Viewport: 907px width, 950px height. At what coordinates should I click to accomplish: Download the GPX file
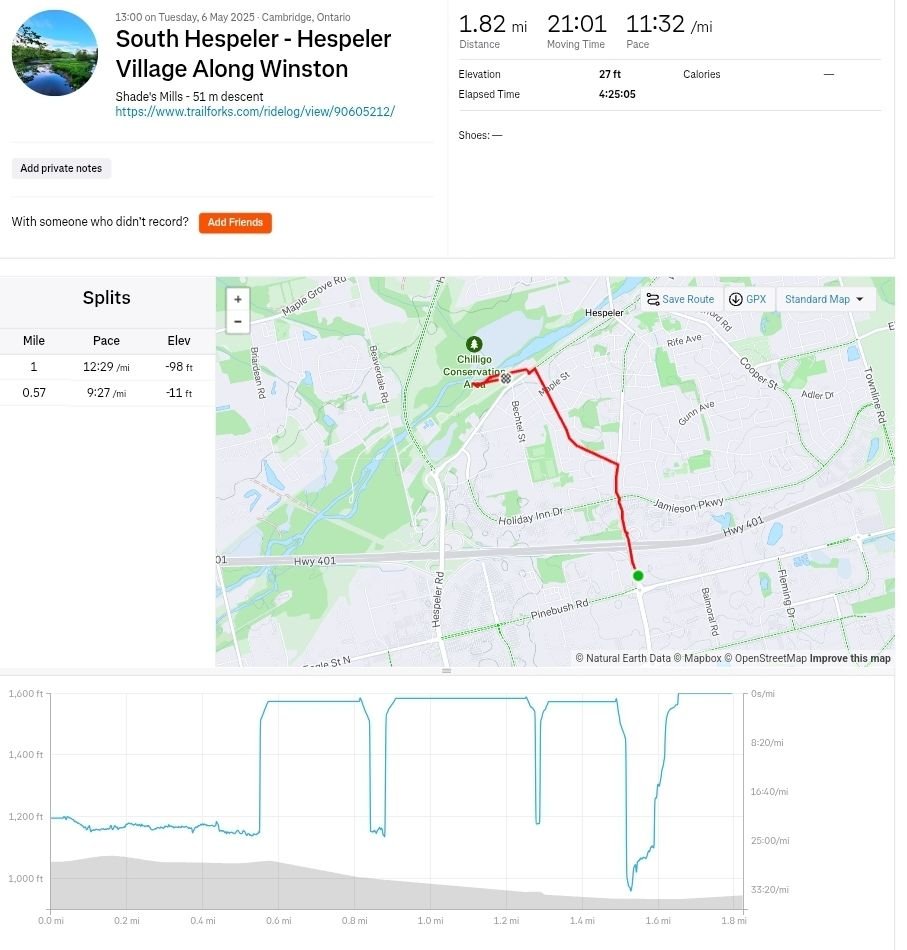[749, 299]
